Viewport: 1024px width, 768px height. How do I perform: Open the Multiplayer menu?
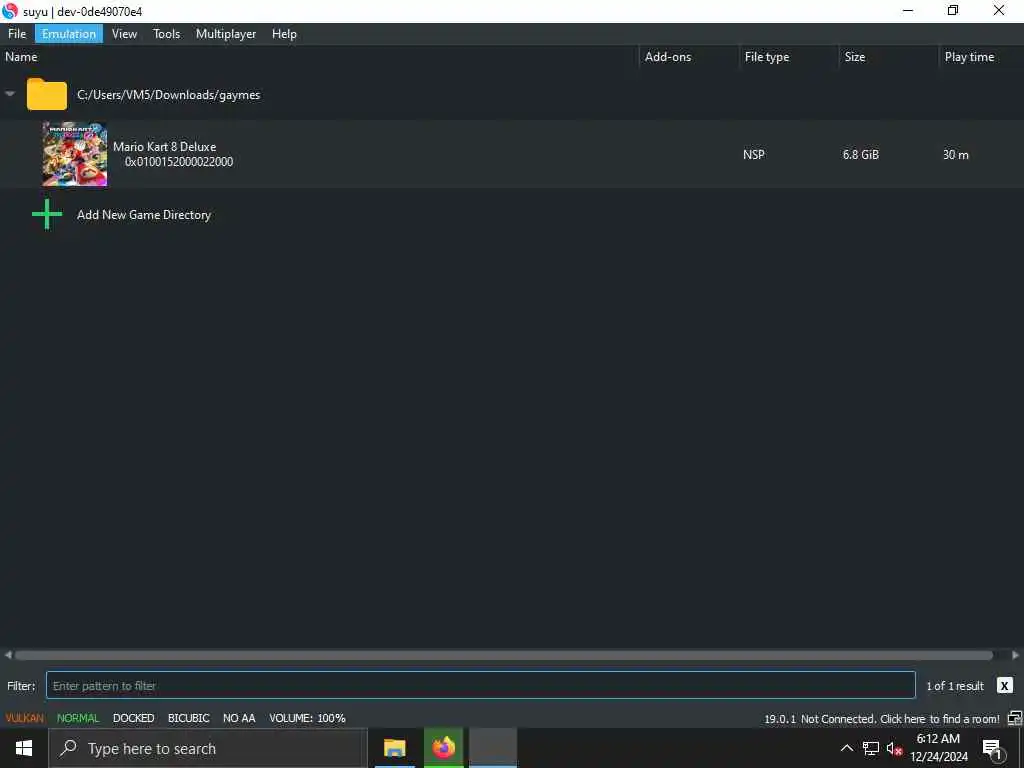(x=226, y=34)
